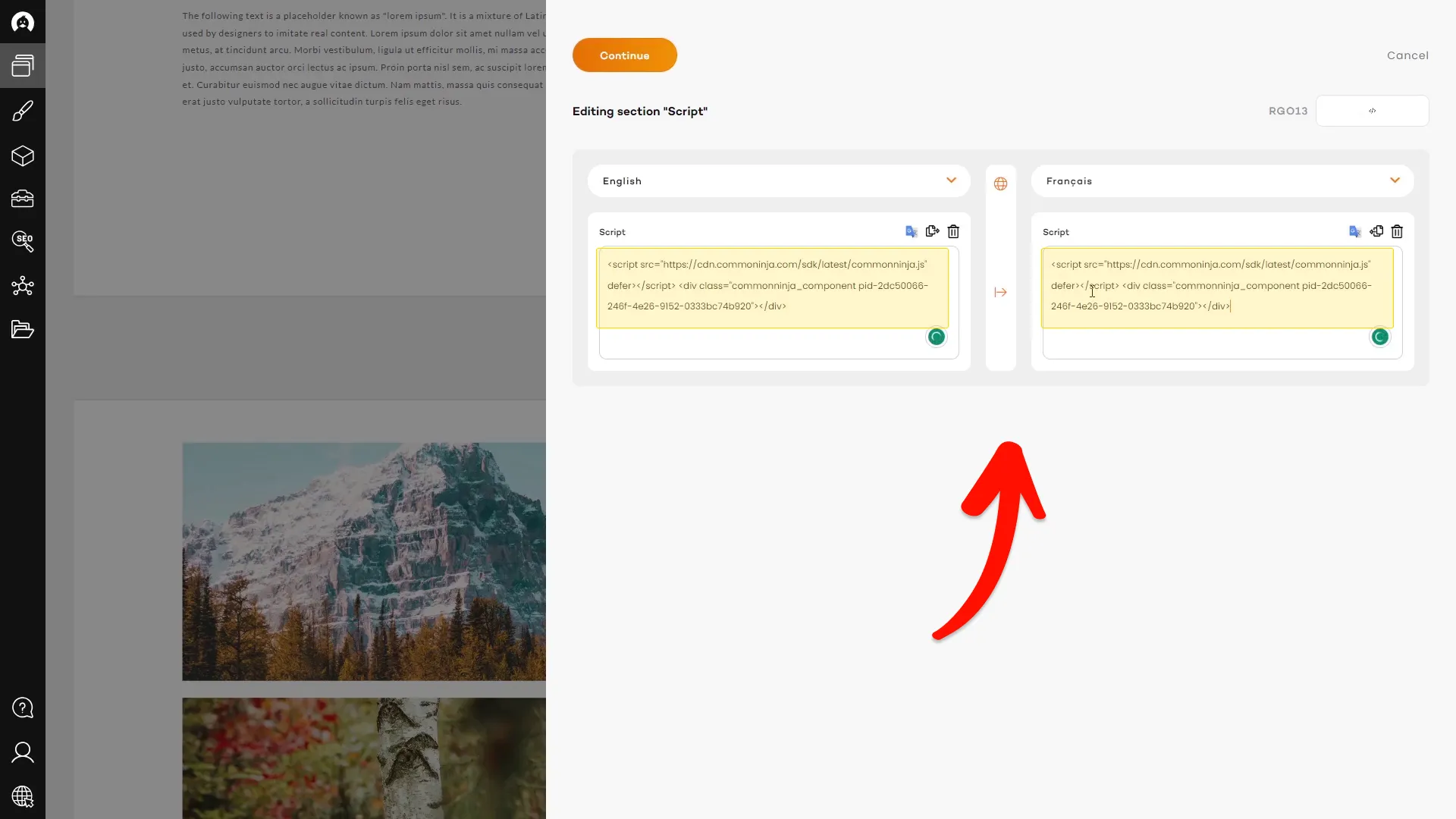Click the birch tree photo in page preview

(x=364, y=758)
